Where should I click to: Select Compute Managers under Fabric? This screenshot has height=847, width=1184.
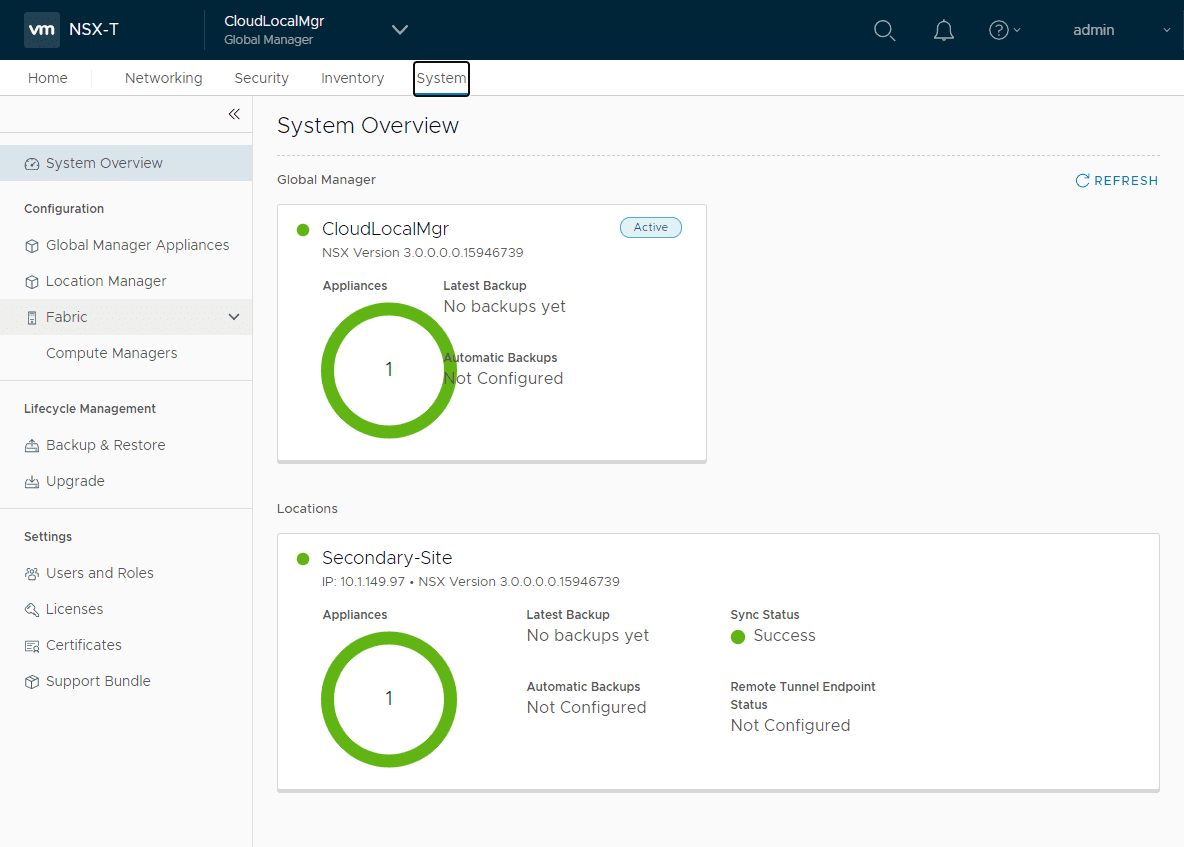point(111,352)
